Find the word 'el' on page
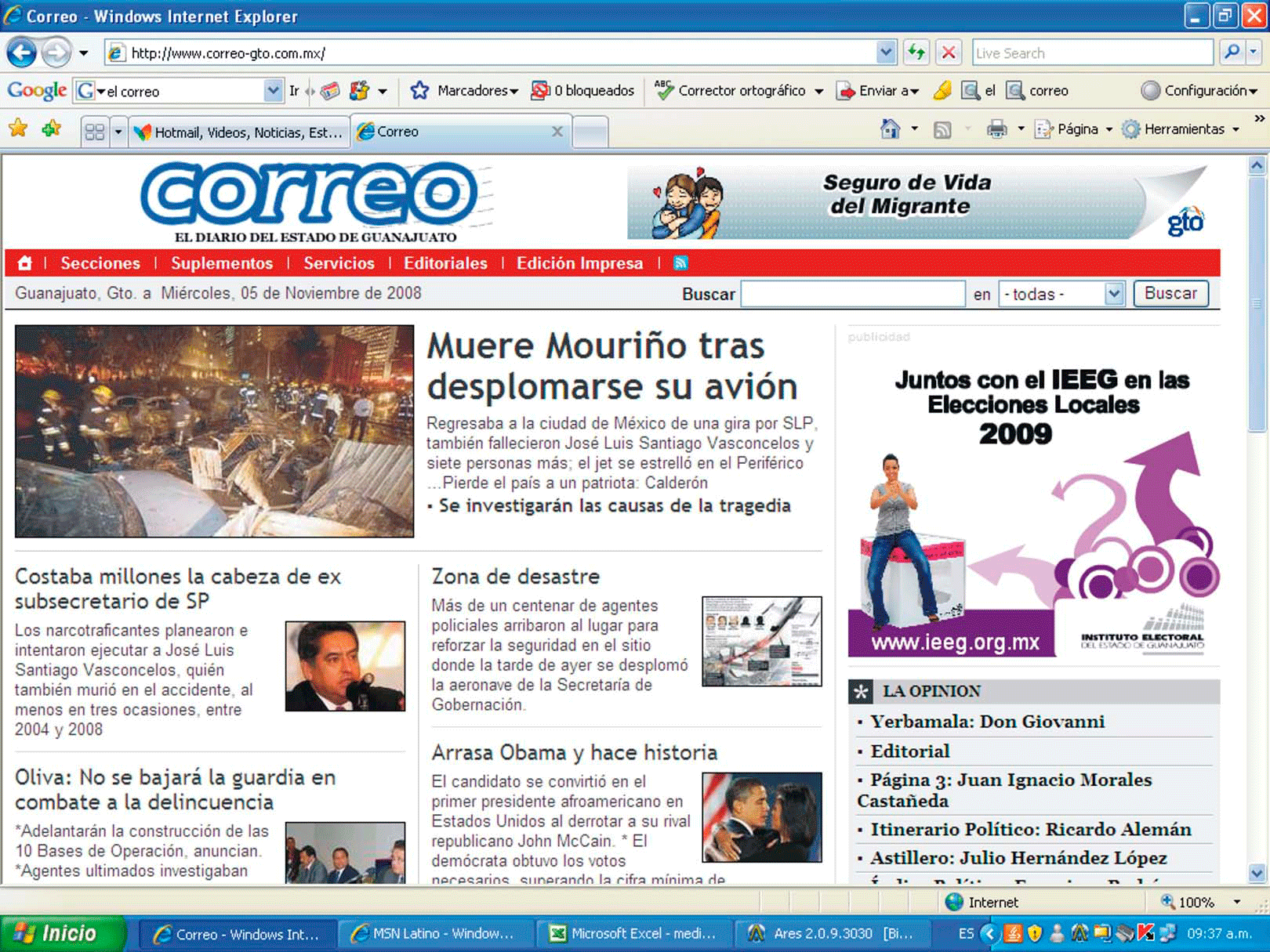 978,91
